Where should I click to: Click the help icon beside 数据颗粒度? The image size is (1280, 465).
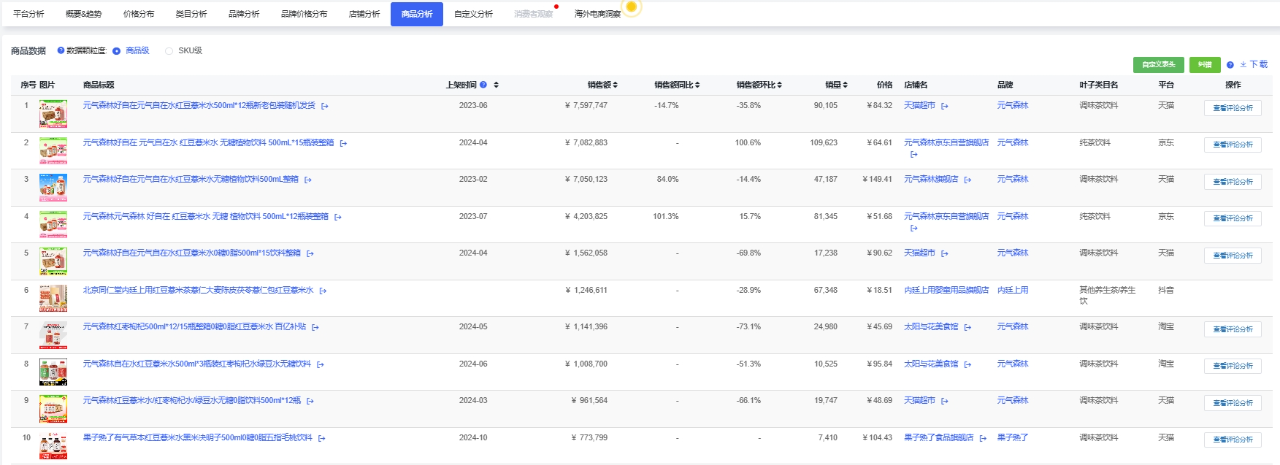click(61, 50)
